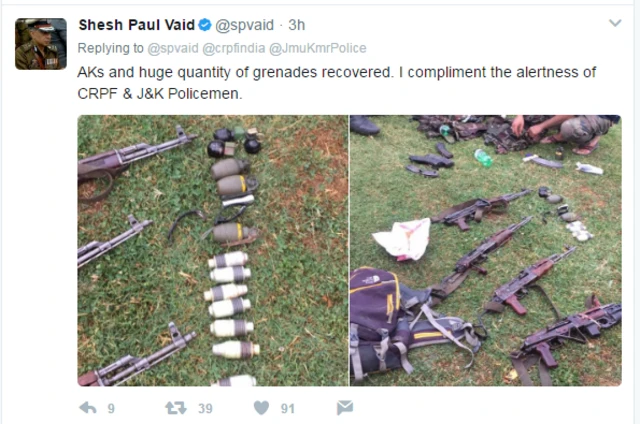
Task: Click the like count 91
Action: click(x=288, y=408)
